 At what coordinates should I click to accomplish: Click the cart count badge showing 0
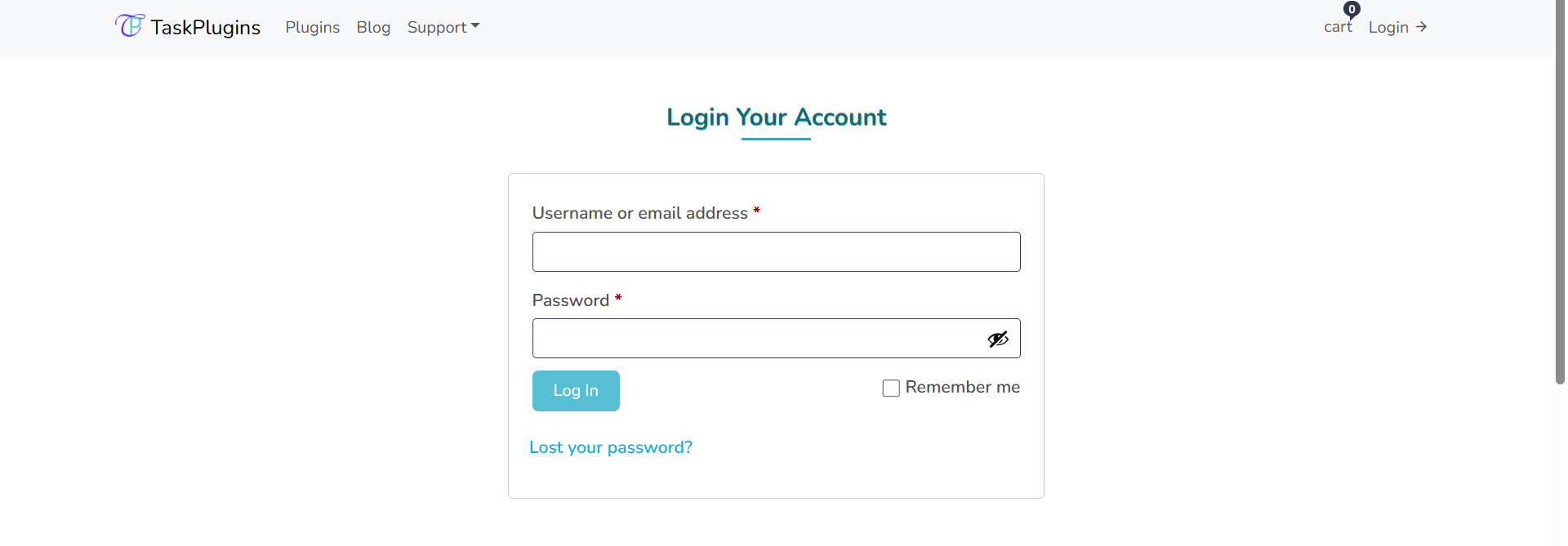(x=1352, y=10)
